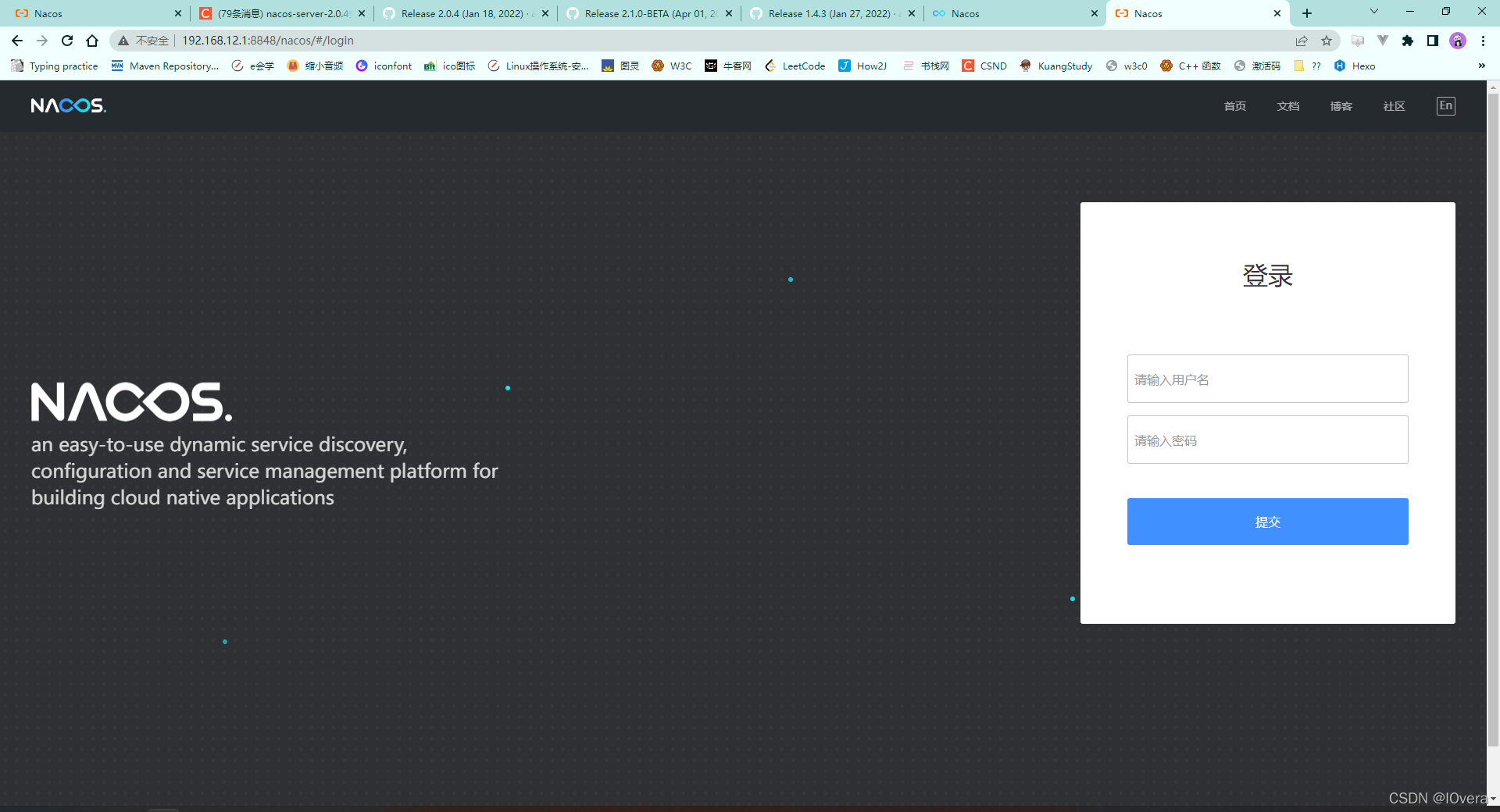Open the browser extensions puzzle icon
Image resolution: width=1500 pixels, height=812 pixels.
(x=1408, y=40)
